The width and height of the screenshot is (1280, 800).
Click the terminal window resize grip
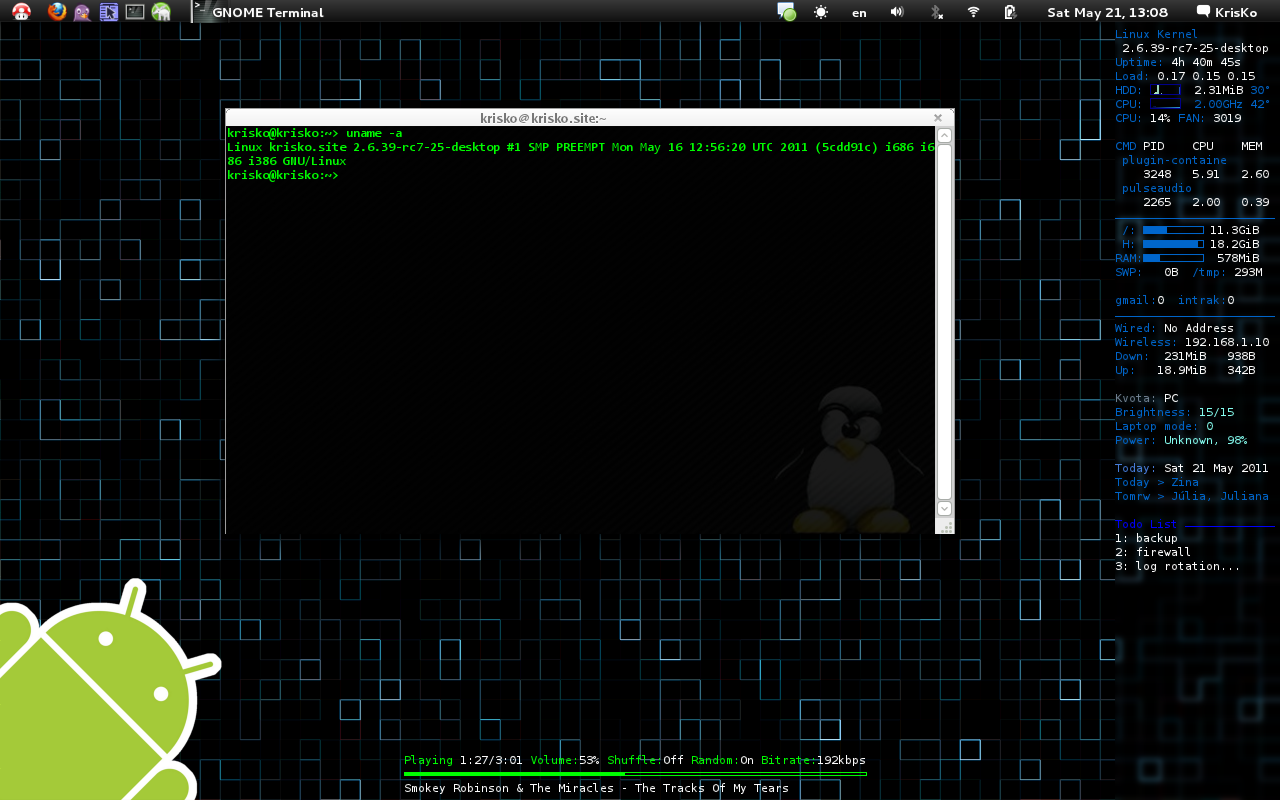coord(946,526)
